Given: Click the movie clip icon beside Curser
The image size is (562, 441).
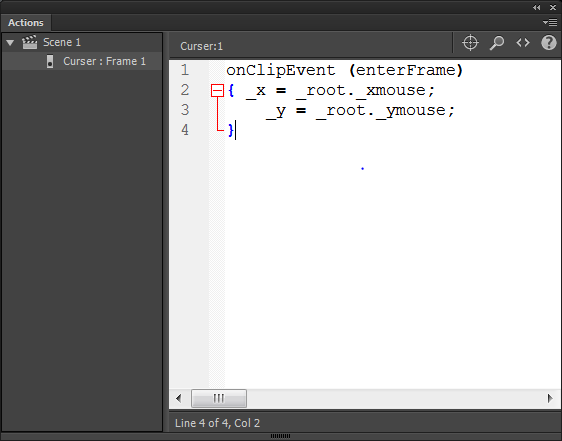Looking at the screenshot, I should [50, 61].
